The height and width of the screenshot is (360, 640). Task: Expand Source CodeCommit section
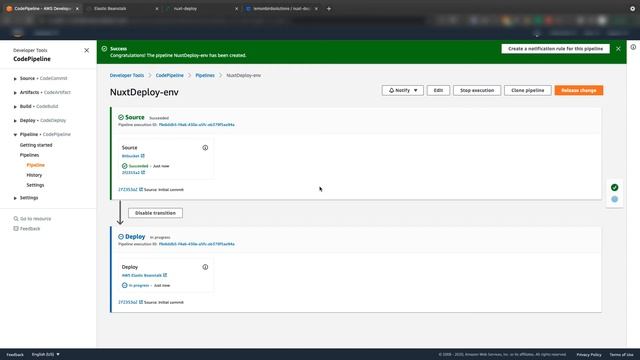pyautogui.click(x=15, y=78)
